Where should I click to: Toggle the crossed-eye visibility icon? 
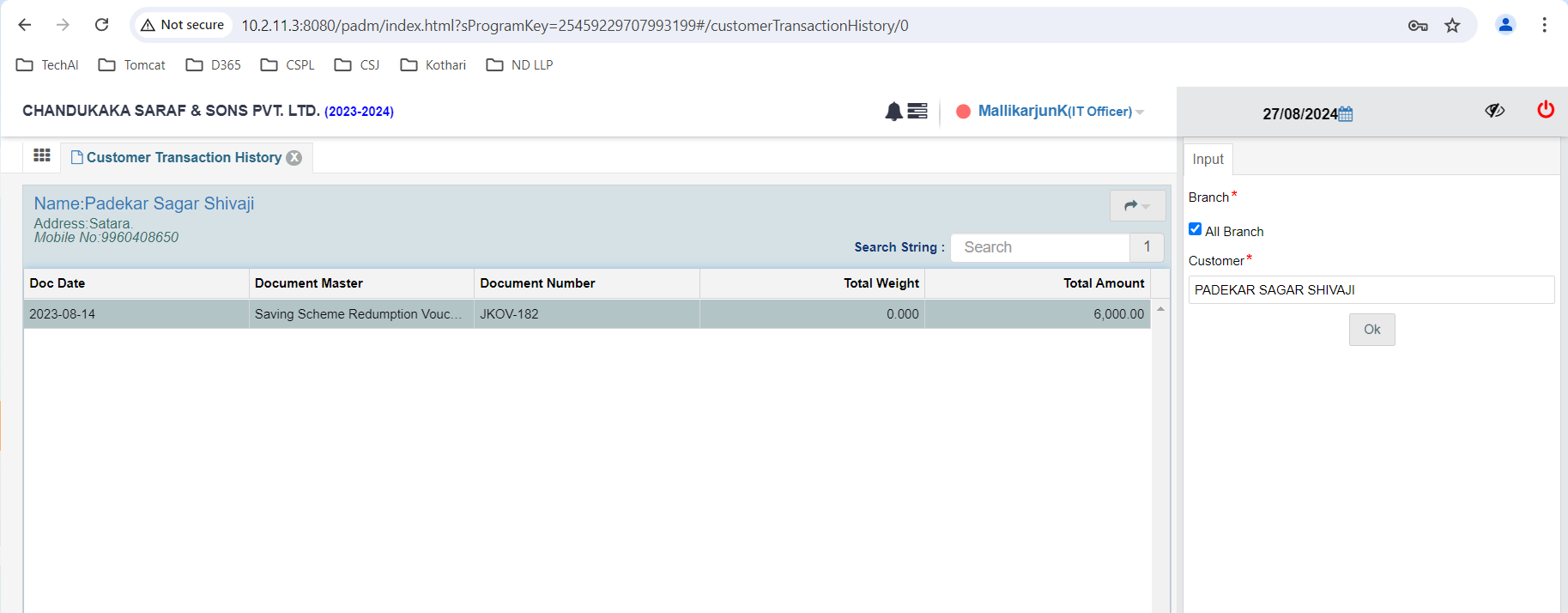[1495, 111]
